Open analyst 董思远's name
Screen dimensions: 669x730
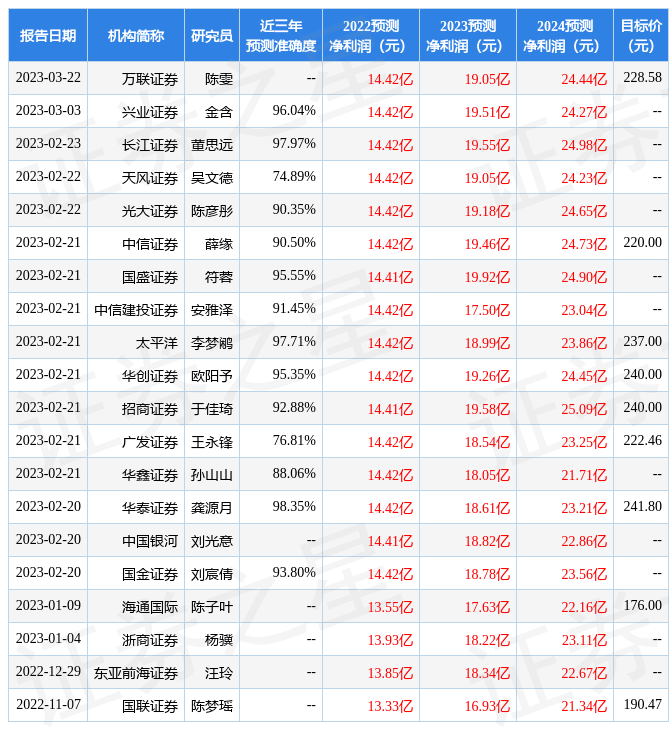point(211,144)
